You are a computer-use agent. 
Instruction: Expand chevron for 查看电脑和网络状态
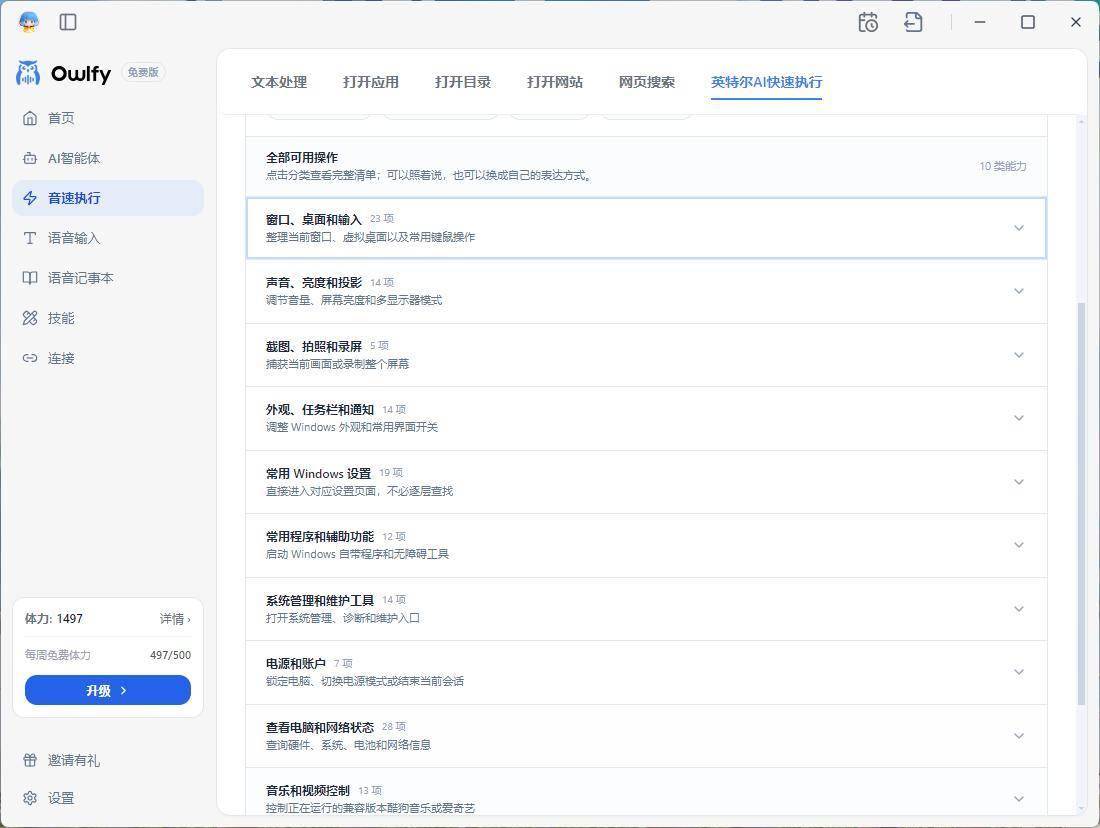click(x=1019, y=736)
